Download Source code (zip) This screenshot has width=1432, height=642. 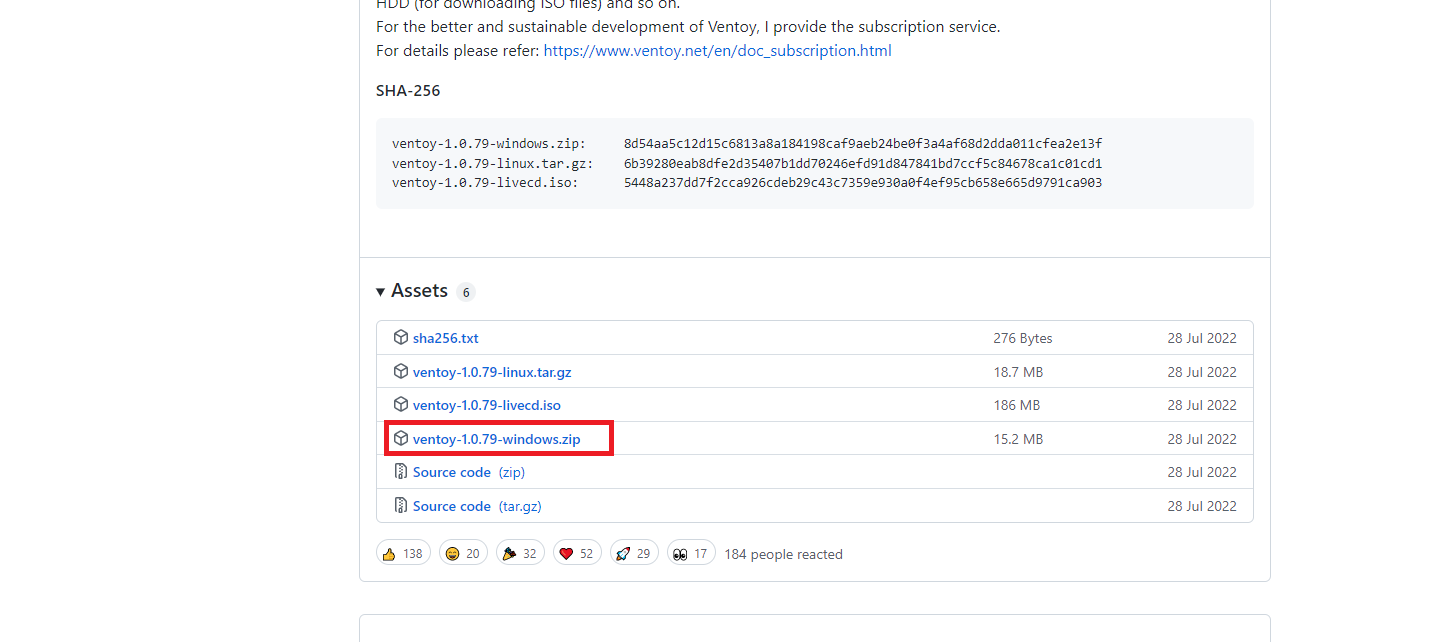(x=469, y=472)
